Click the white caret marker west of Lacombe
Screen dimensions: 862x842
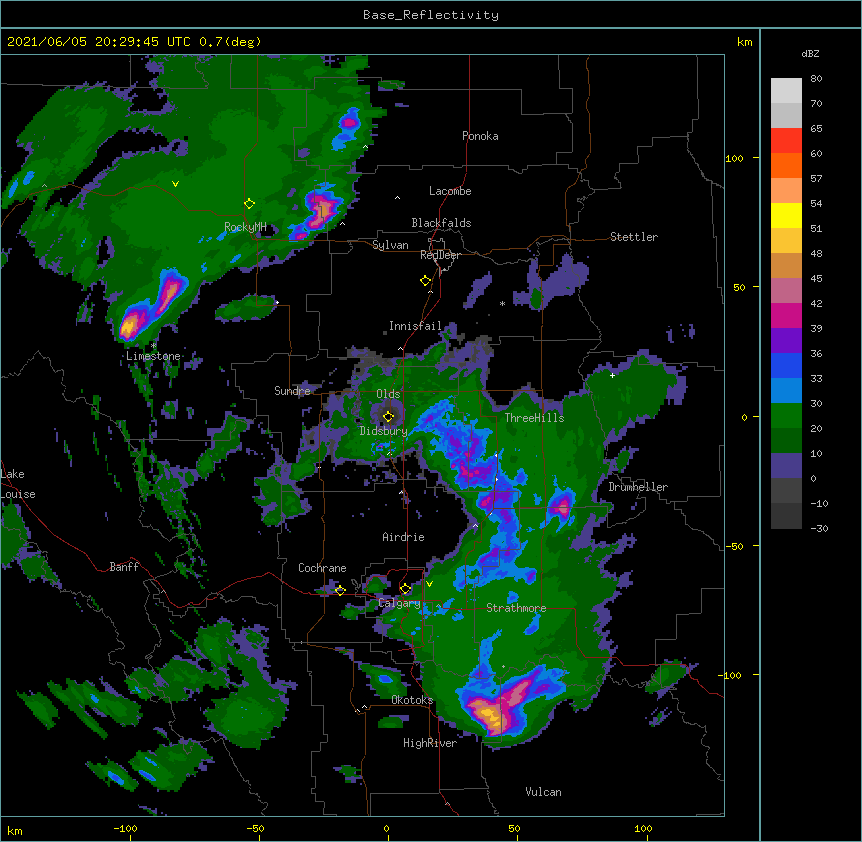tap(397, 198)
